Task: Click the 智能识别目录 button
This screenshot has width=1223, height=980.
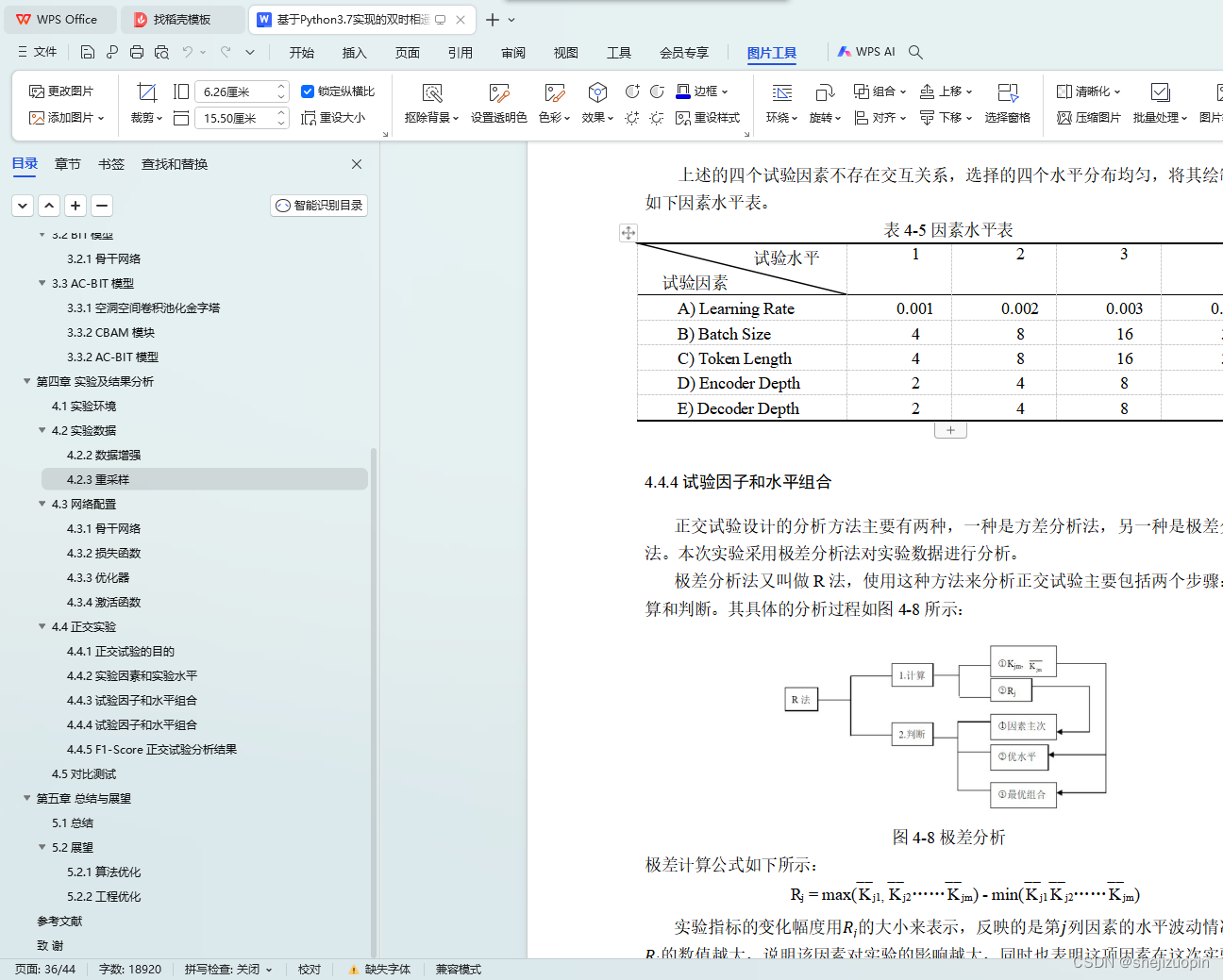Action: coord(318,205)
